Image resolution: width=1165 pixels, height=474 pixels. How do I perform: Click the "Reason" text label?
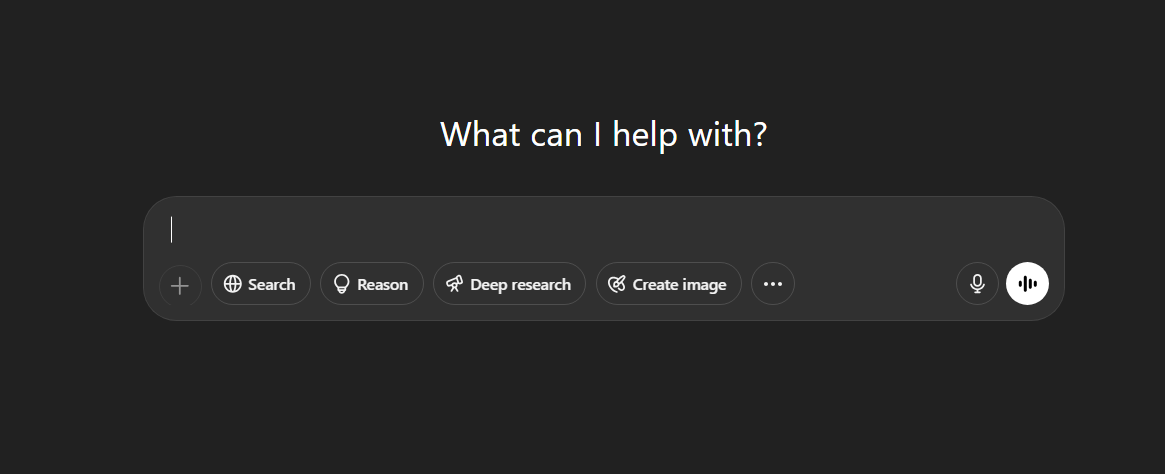pyautogui.click(x=383, y=285)
